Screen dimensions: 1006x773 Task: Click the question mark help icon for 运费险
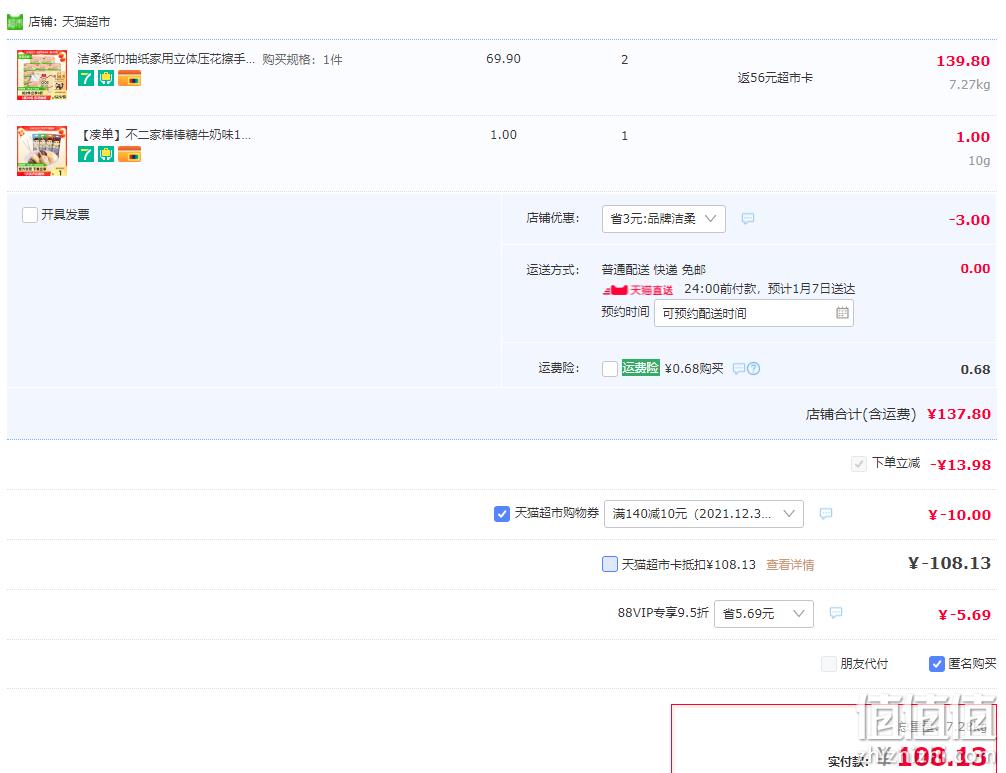(x=754, y=368)
